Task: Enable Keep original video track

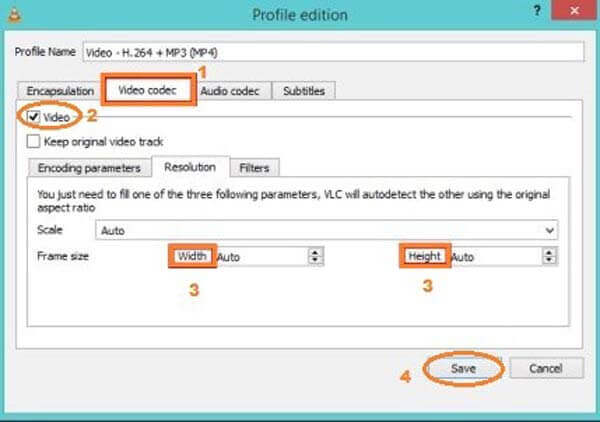Action: 35,142
